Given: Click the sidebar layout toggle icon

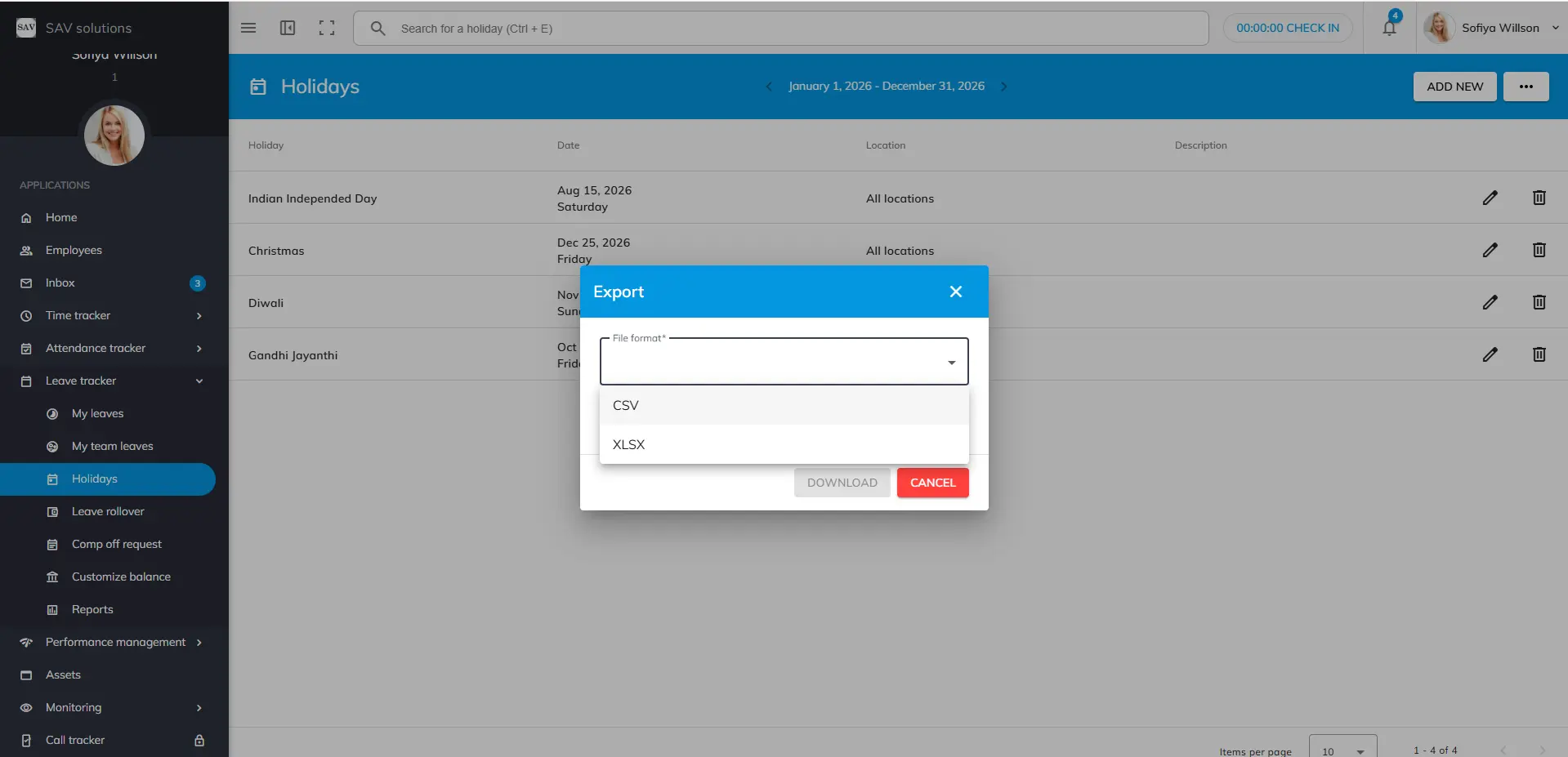Looking at the screenshot, I should point(288,28).
